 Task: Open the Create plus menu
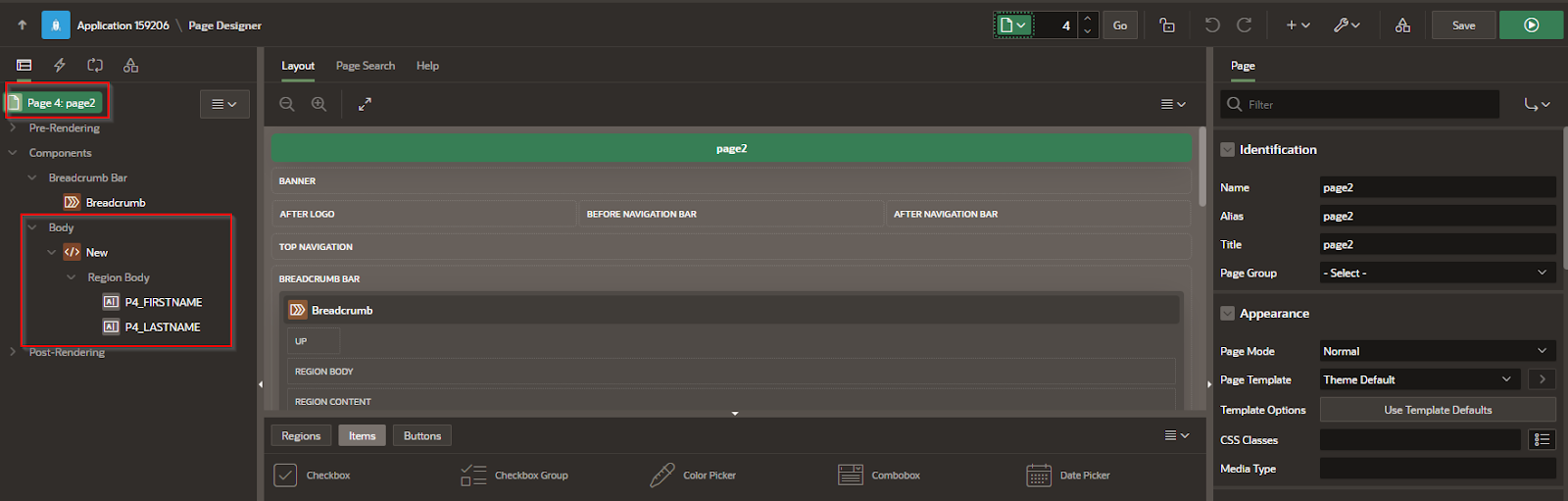[1298, 25]
